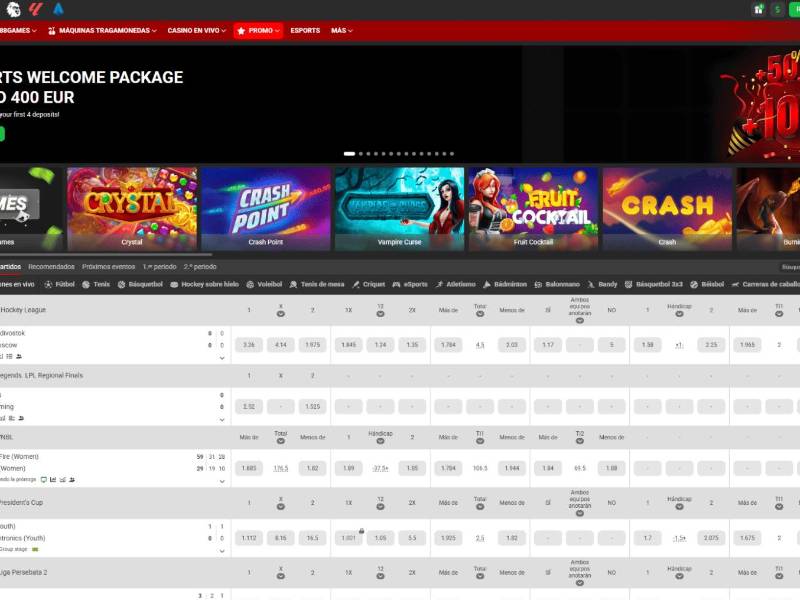Select the first banner carousel indicator
This screenshot has width=800, height=600.
click(349, 154)
